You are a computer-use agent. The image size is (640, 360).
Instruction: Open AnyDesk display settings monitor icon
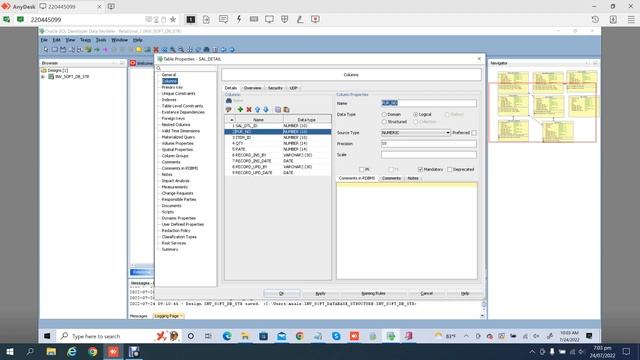click(269, 19)
